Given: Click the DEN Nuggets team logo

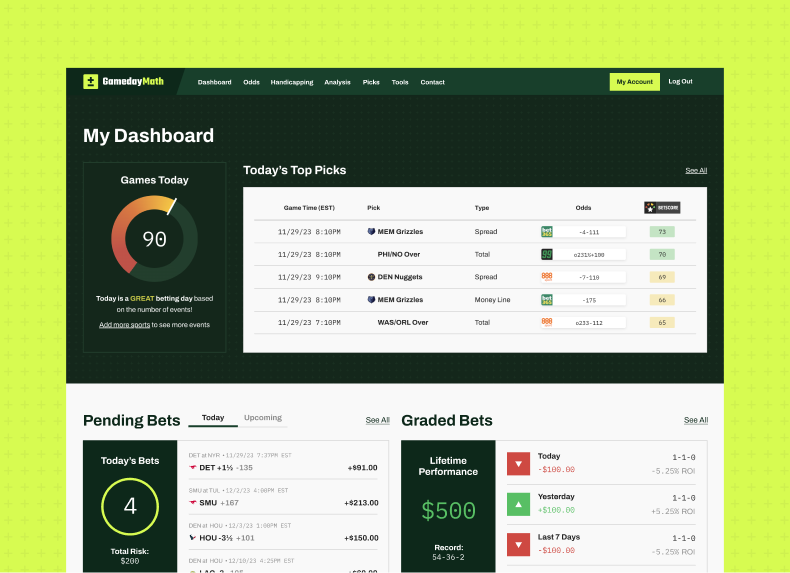Looking at the screenshot, I should pos(371,277).
